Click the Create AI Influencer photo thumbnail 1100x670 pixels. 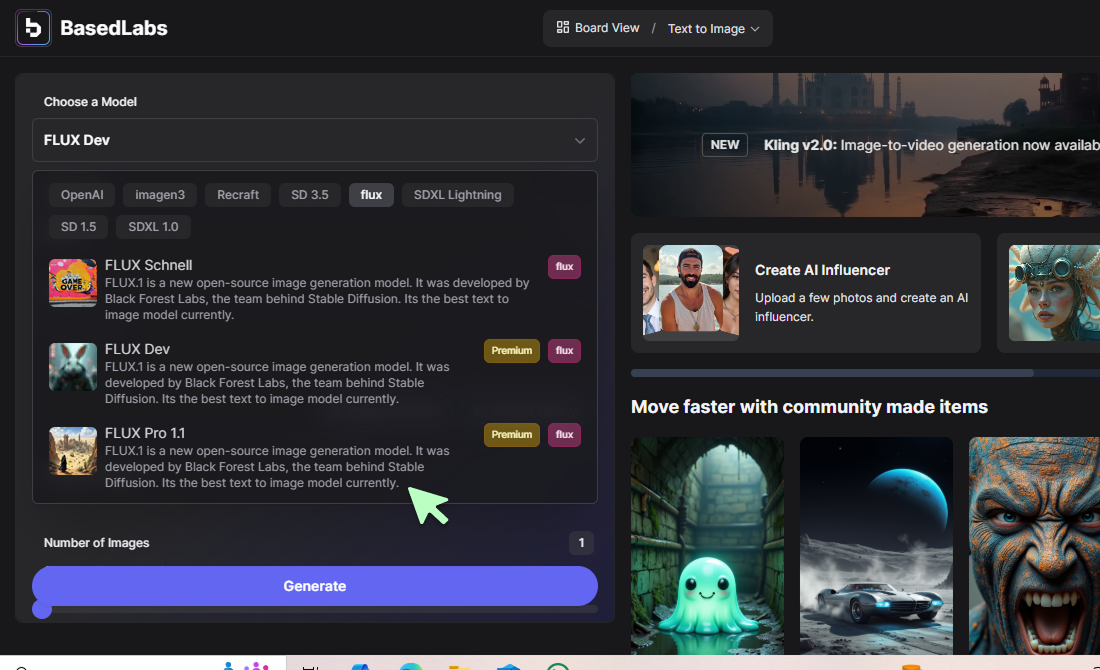pos(691,293)
